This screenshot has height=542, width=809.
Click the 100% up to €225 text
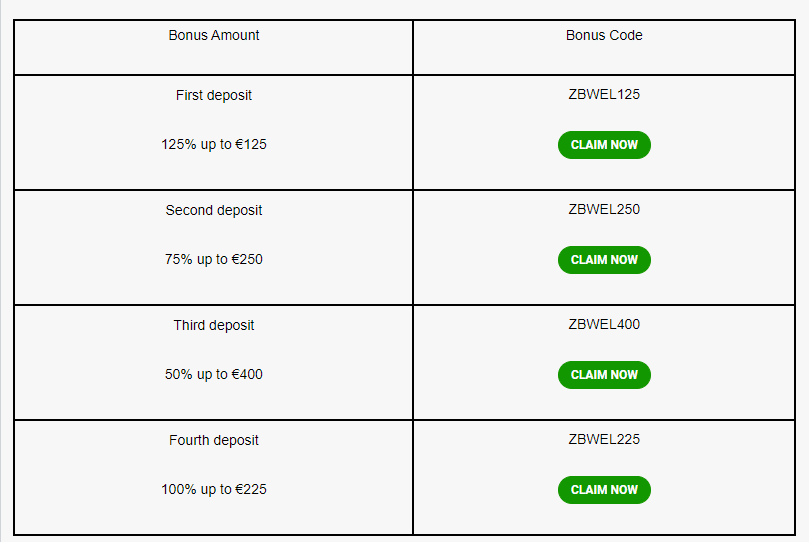pos(214,489)
